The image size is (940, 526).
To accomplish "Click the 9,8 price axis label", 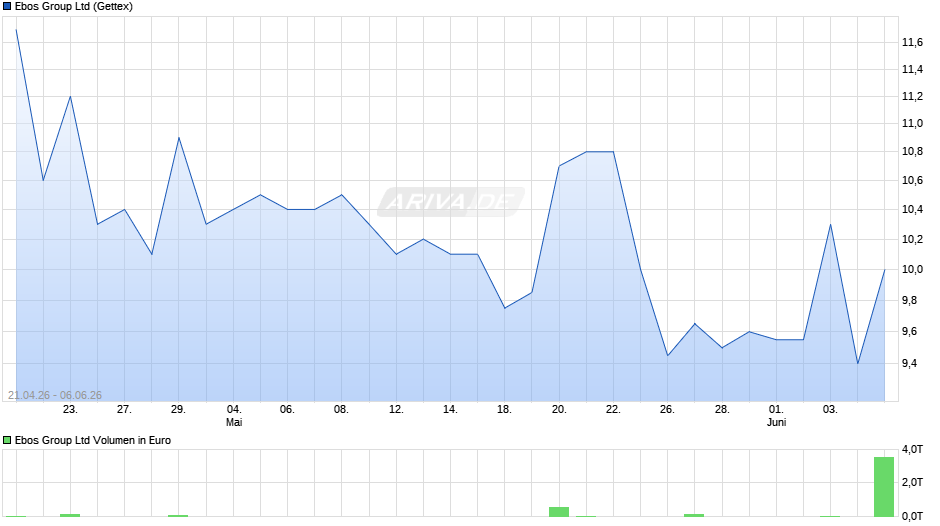I will [909, 300].
